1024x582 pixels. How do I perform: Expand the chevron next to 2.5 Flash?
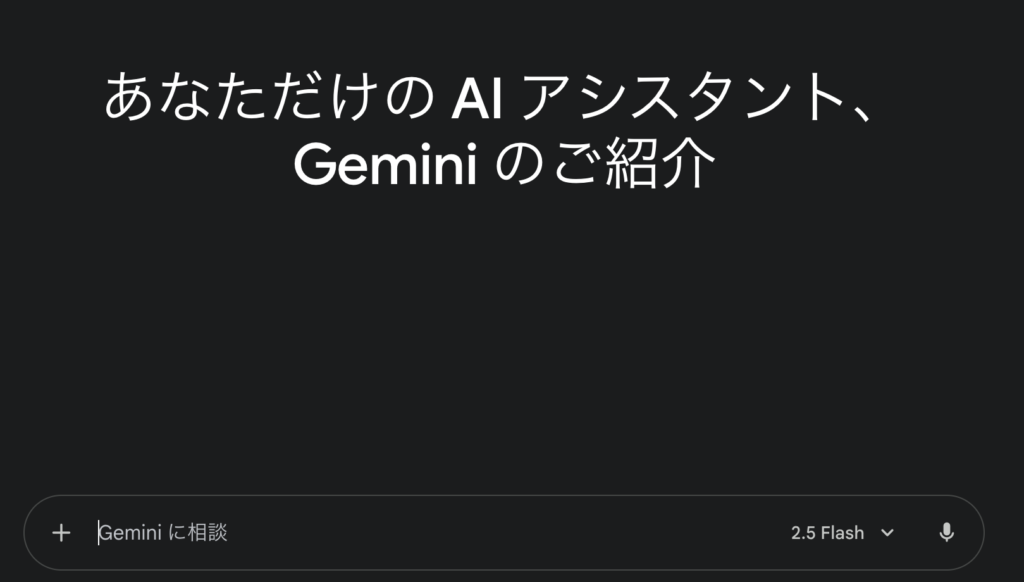pos(887,533)
